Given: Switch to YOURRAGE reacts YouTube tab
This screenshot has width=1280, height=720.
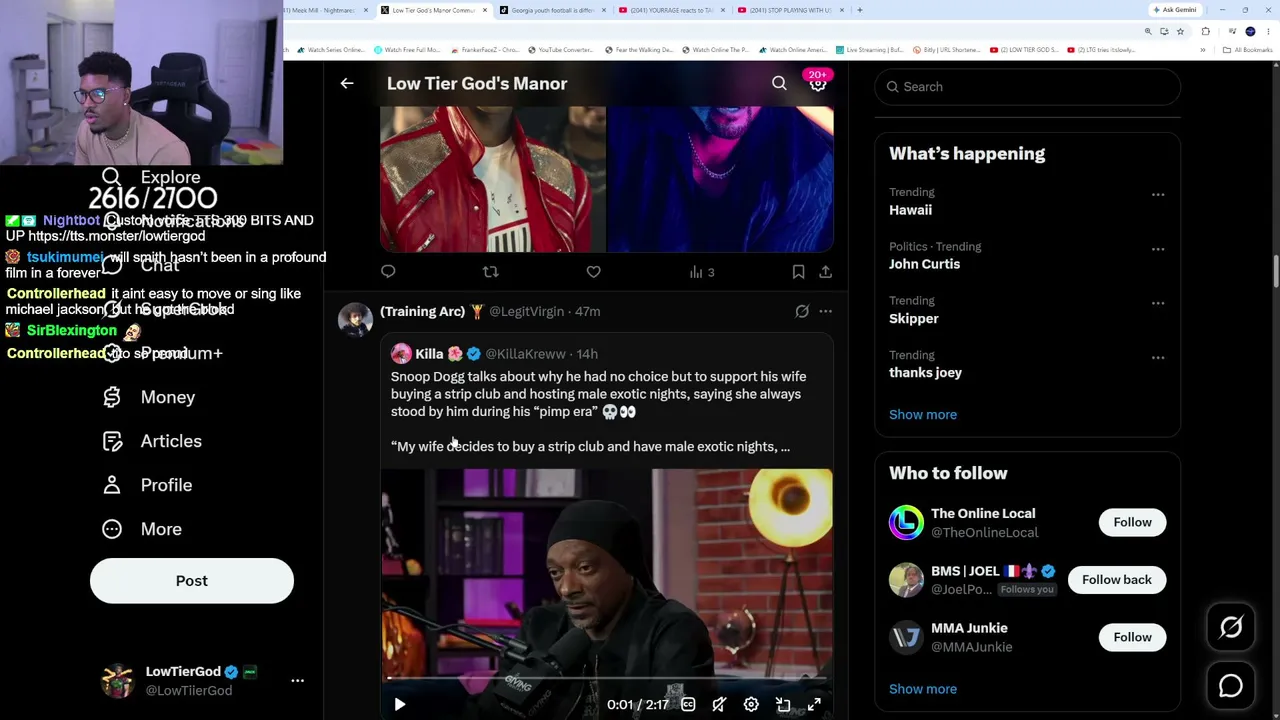Looking at the screenshot, I should point(670,10).
